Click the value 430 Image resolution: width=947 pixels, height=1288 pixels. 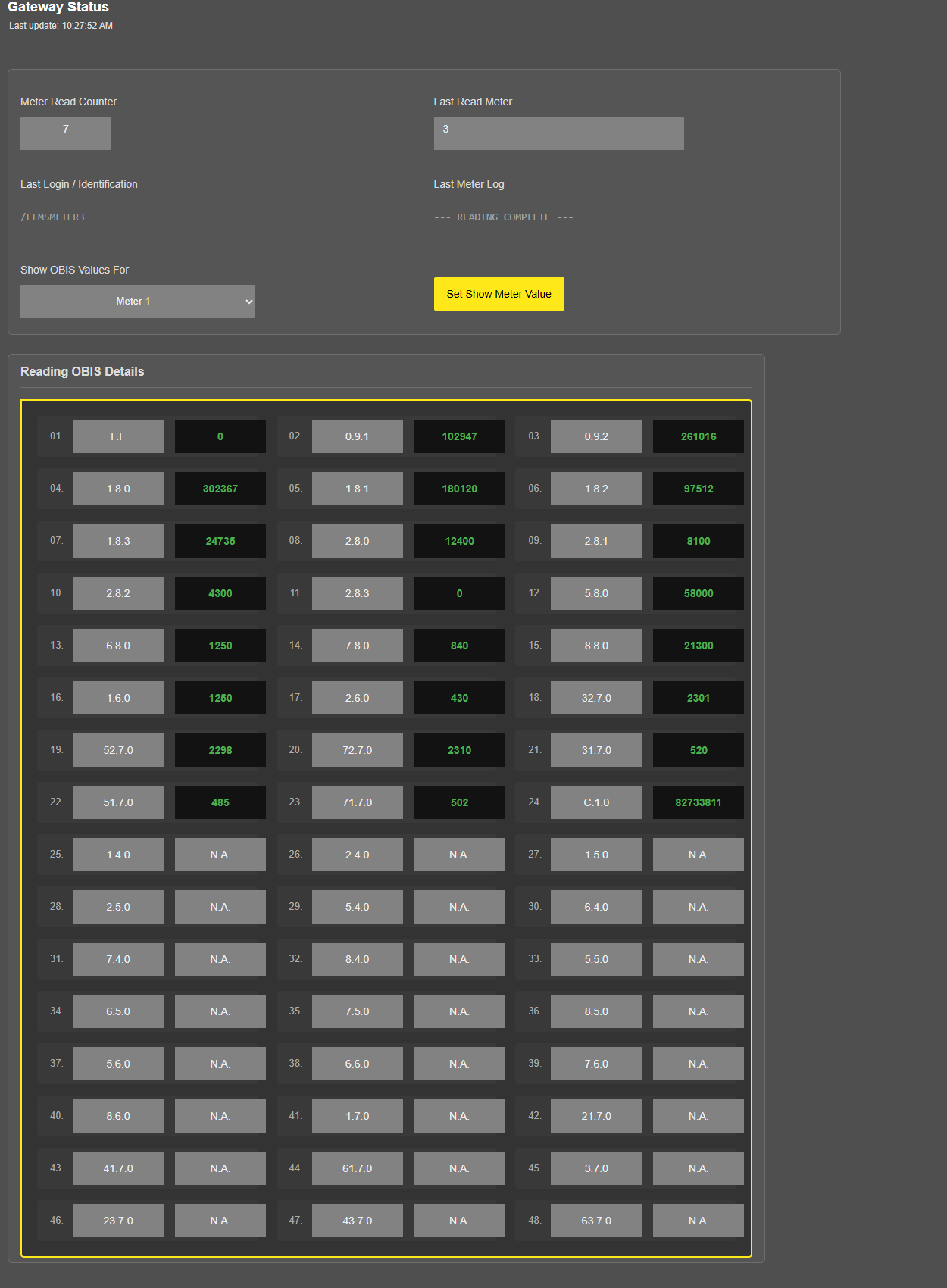click(460, 698)
